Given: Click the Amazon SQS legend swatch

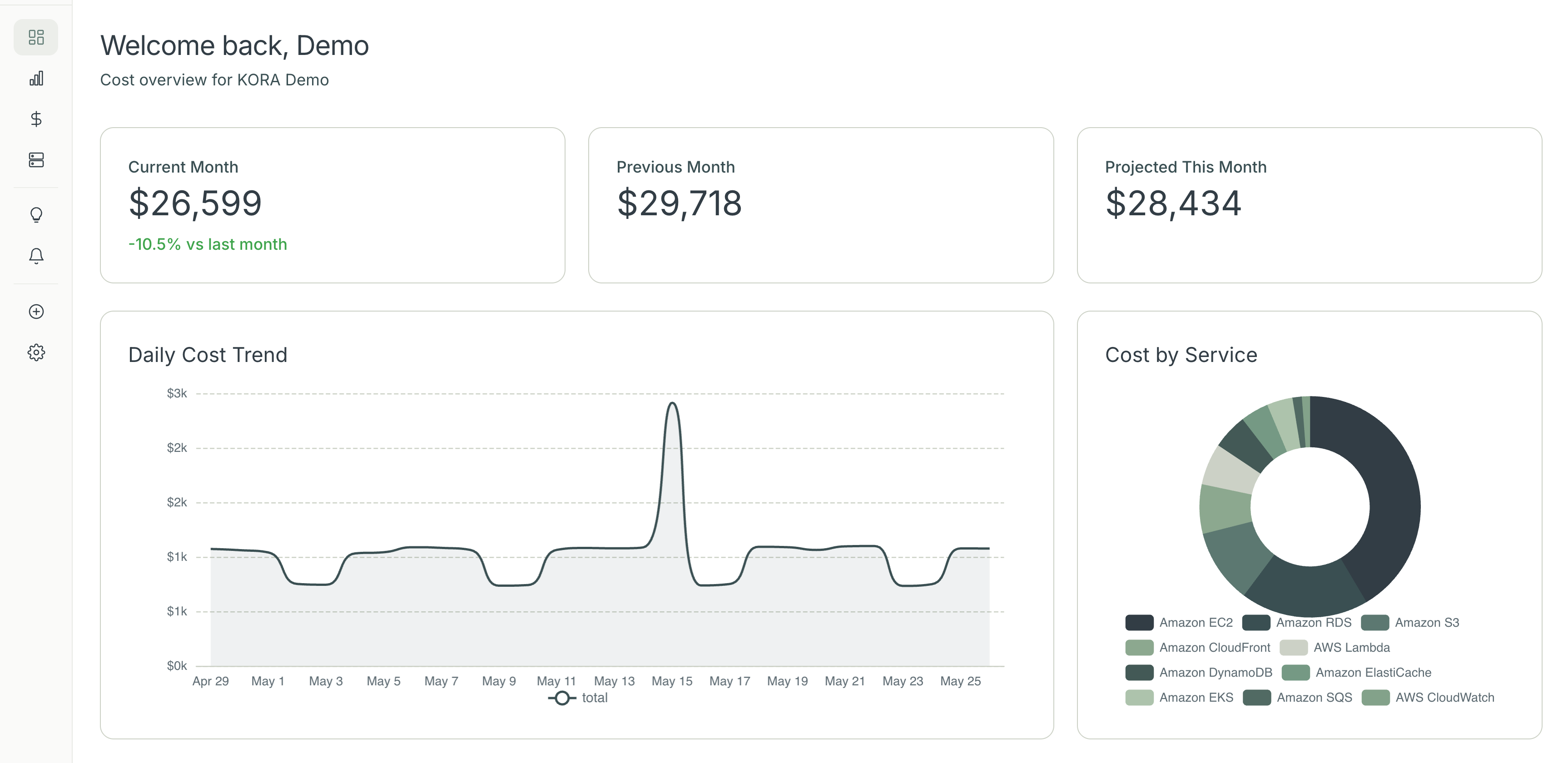Looking at the screenshot, I should [x=1256, y=697].
